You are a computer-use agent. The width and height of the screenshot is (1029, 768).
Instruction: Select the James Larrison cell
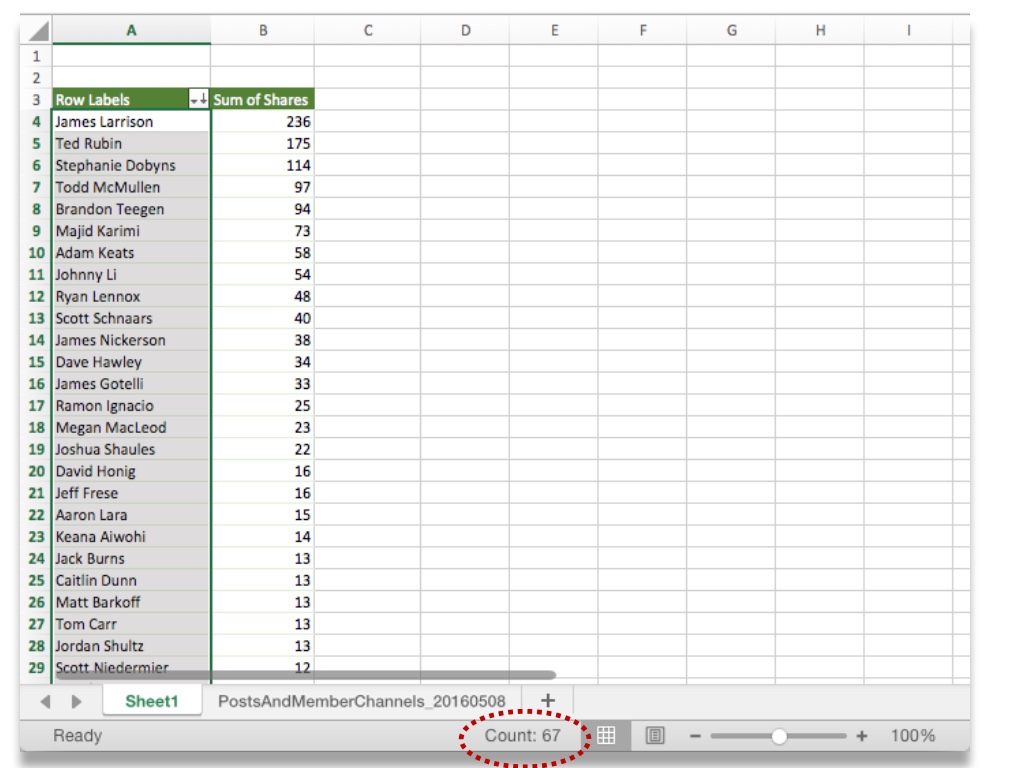tap(131, 121)
